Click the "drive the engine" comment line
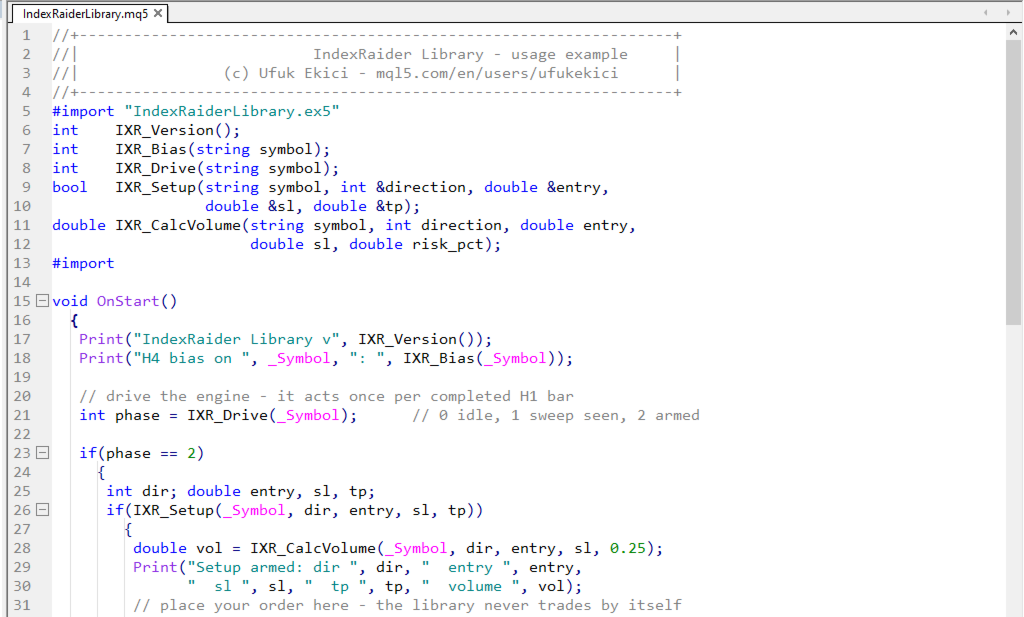Image resolution: width=1024 pixels, height=617 pixels. click(327, 396)
